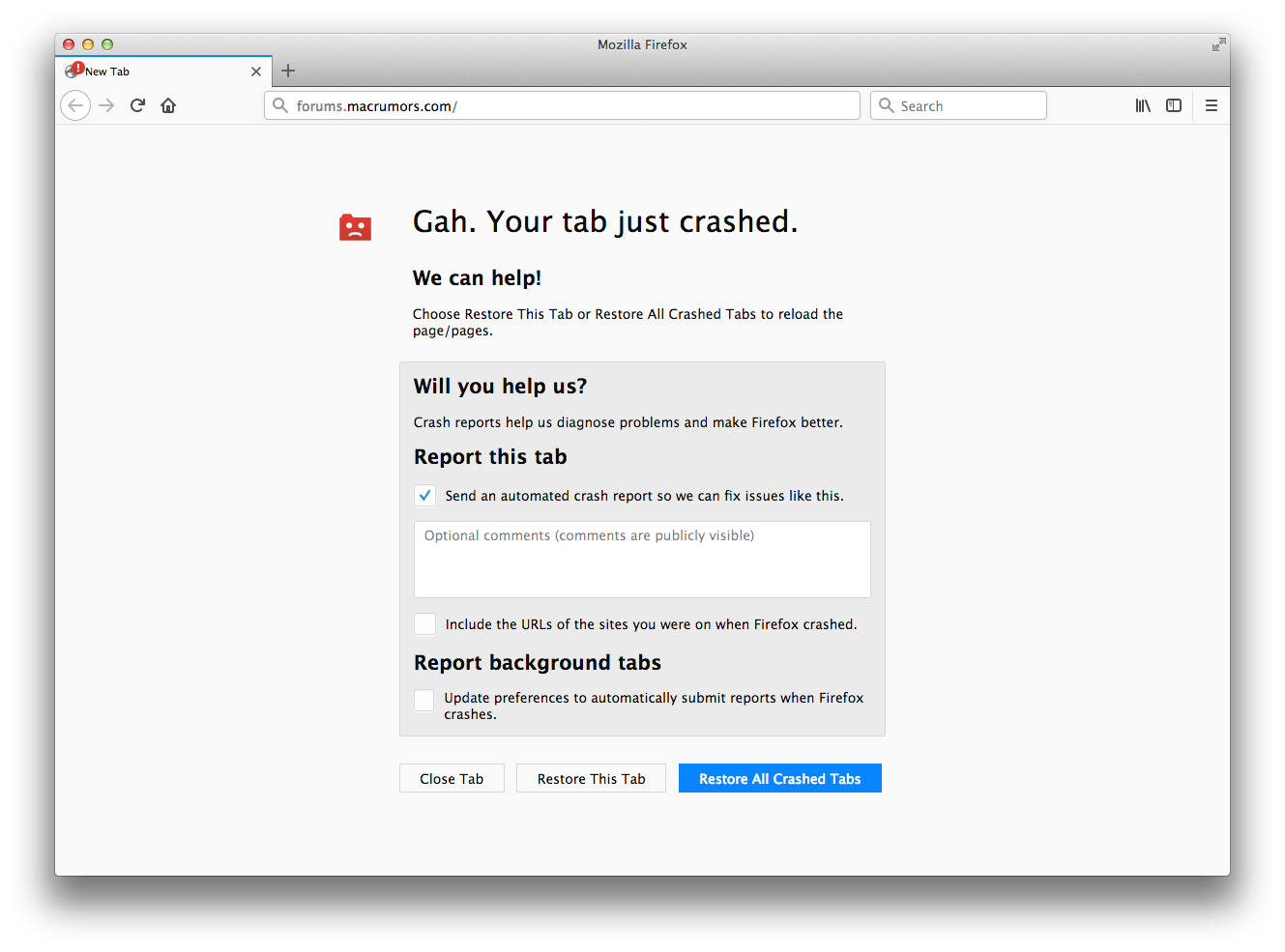Click Restore All Crashed Tabs button

click(x=780, y=778)
